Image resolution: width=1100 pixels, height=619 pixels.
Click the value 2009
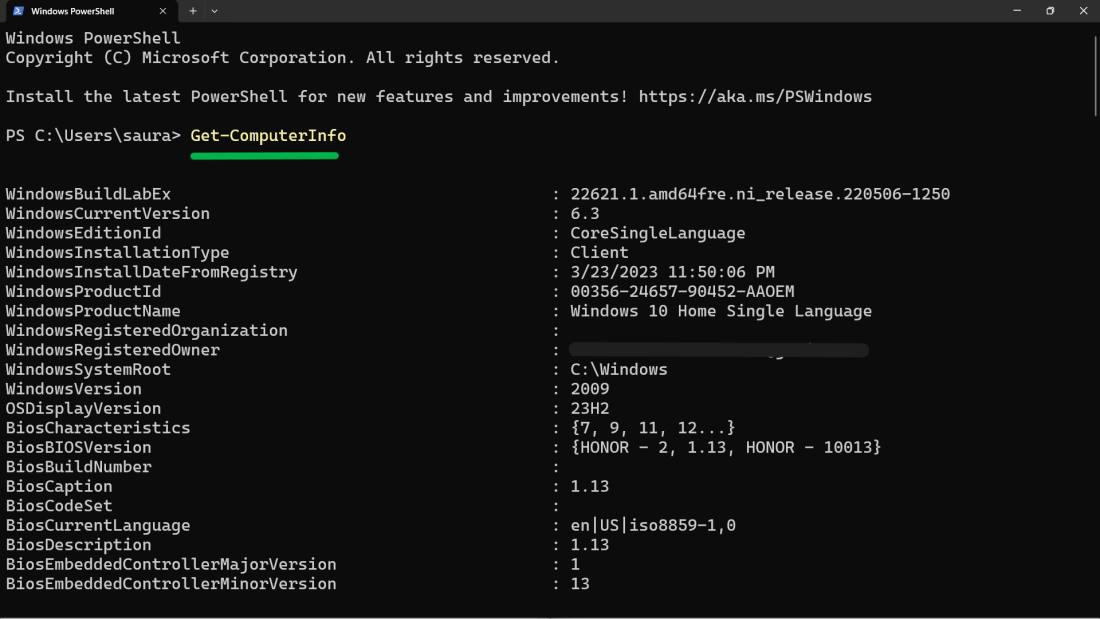click(589, 390)
